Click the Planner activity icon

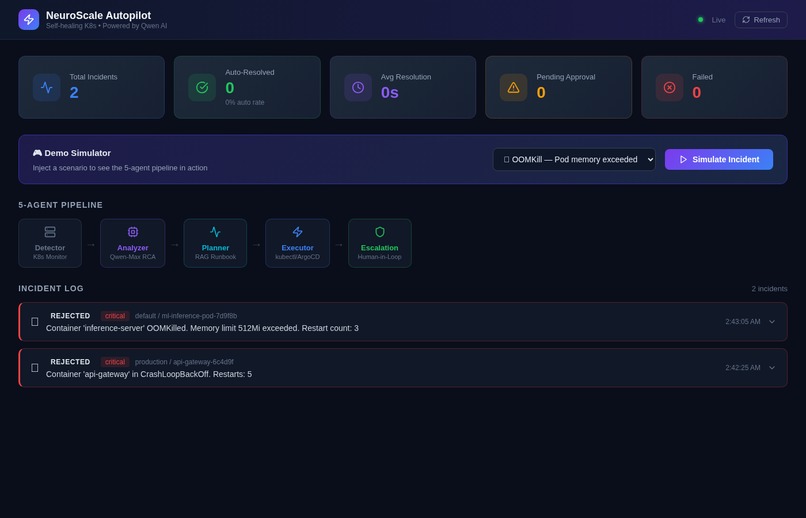click(215, 232)
